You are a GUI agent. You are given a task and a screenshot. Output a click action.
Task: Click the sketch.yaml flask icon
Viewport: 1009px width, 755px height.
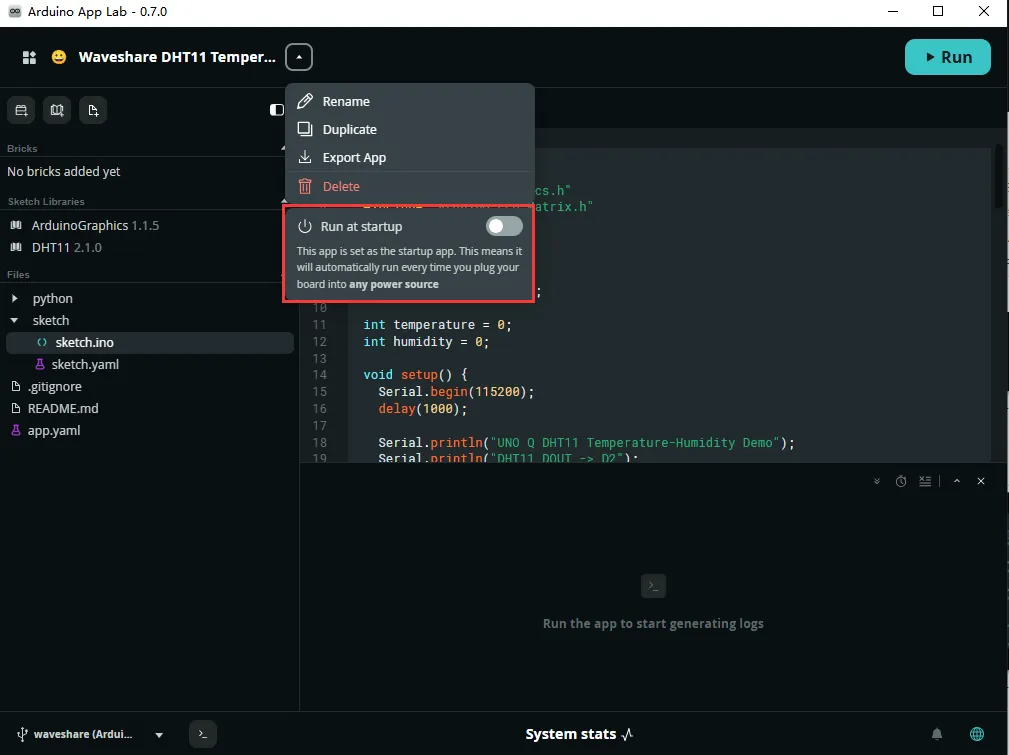40,364
